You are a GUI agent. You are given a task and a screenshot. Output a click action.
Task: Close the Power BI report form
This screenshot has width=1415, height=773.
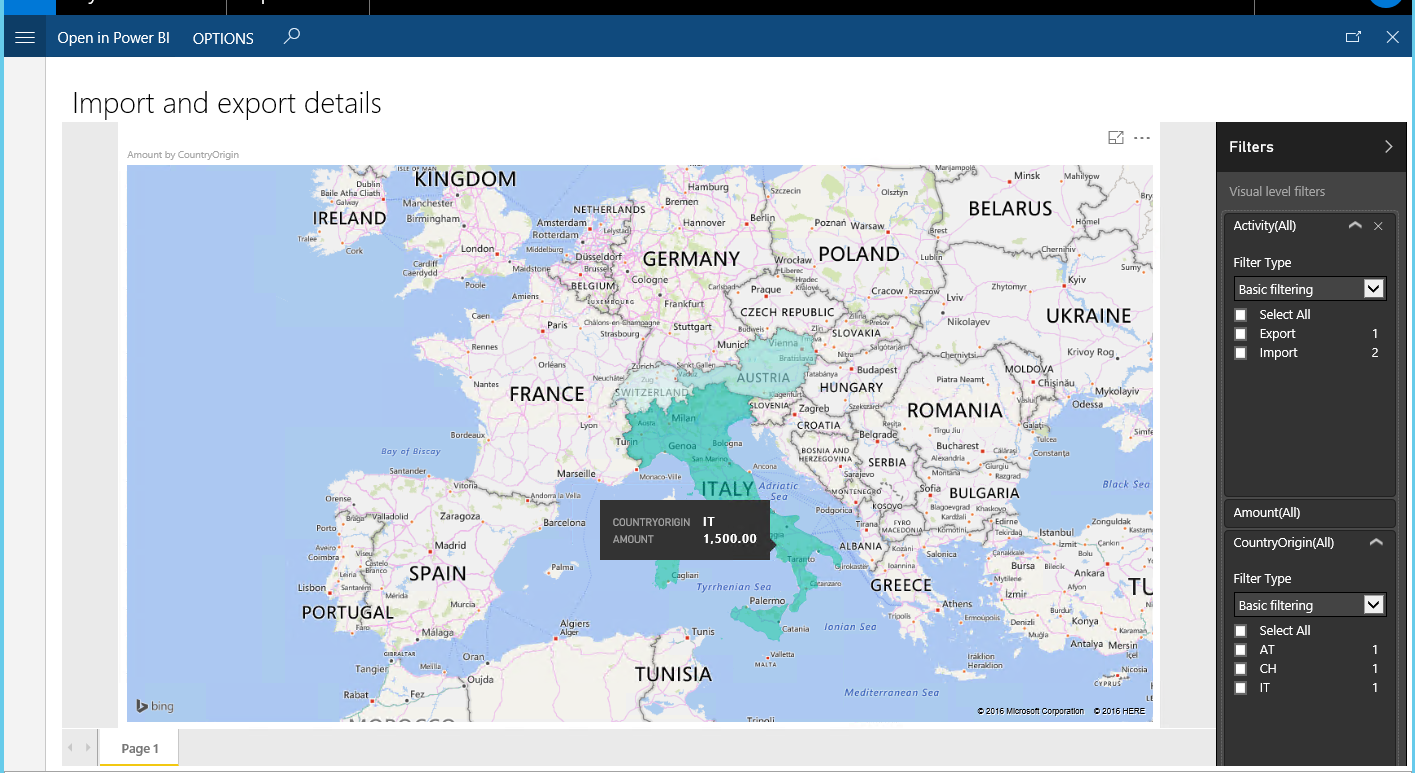(1392, 37)
